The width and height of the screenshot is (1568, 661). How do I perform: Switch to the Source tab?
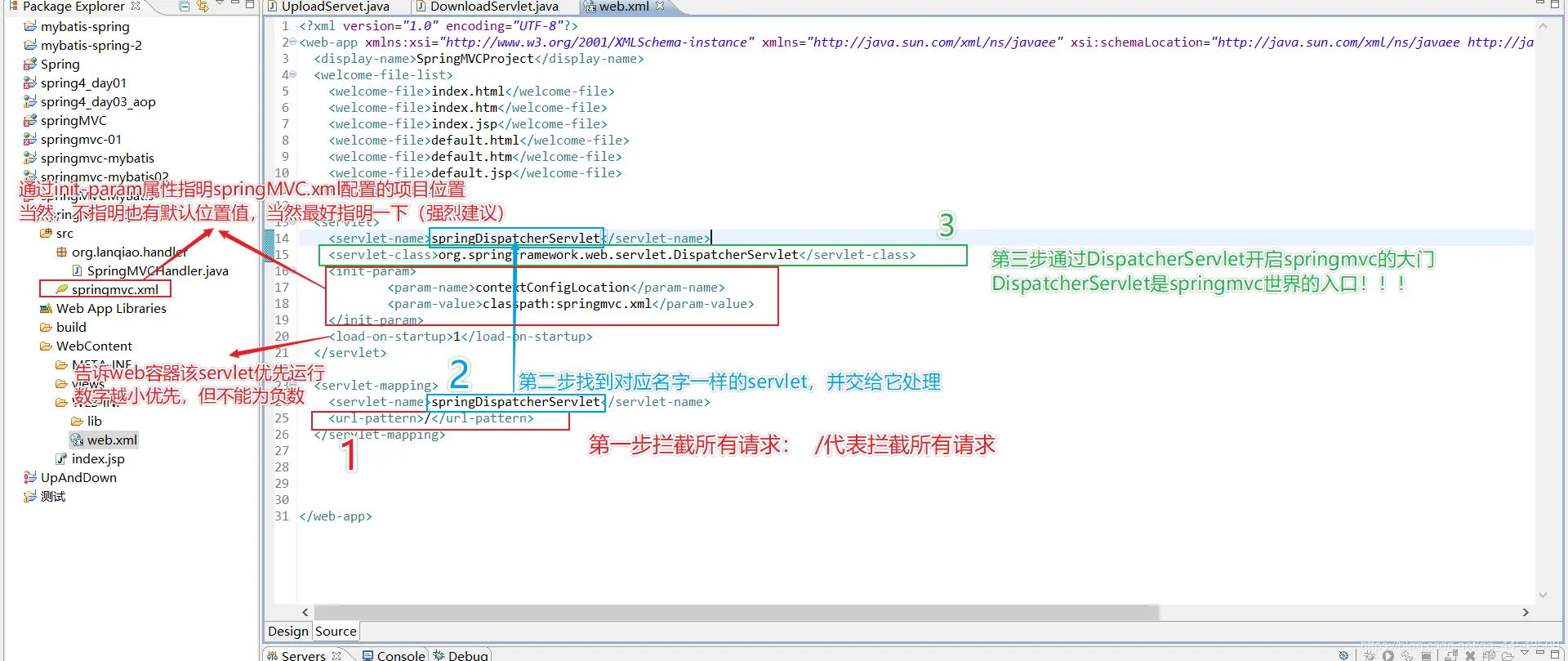click(336, 631)
